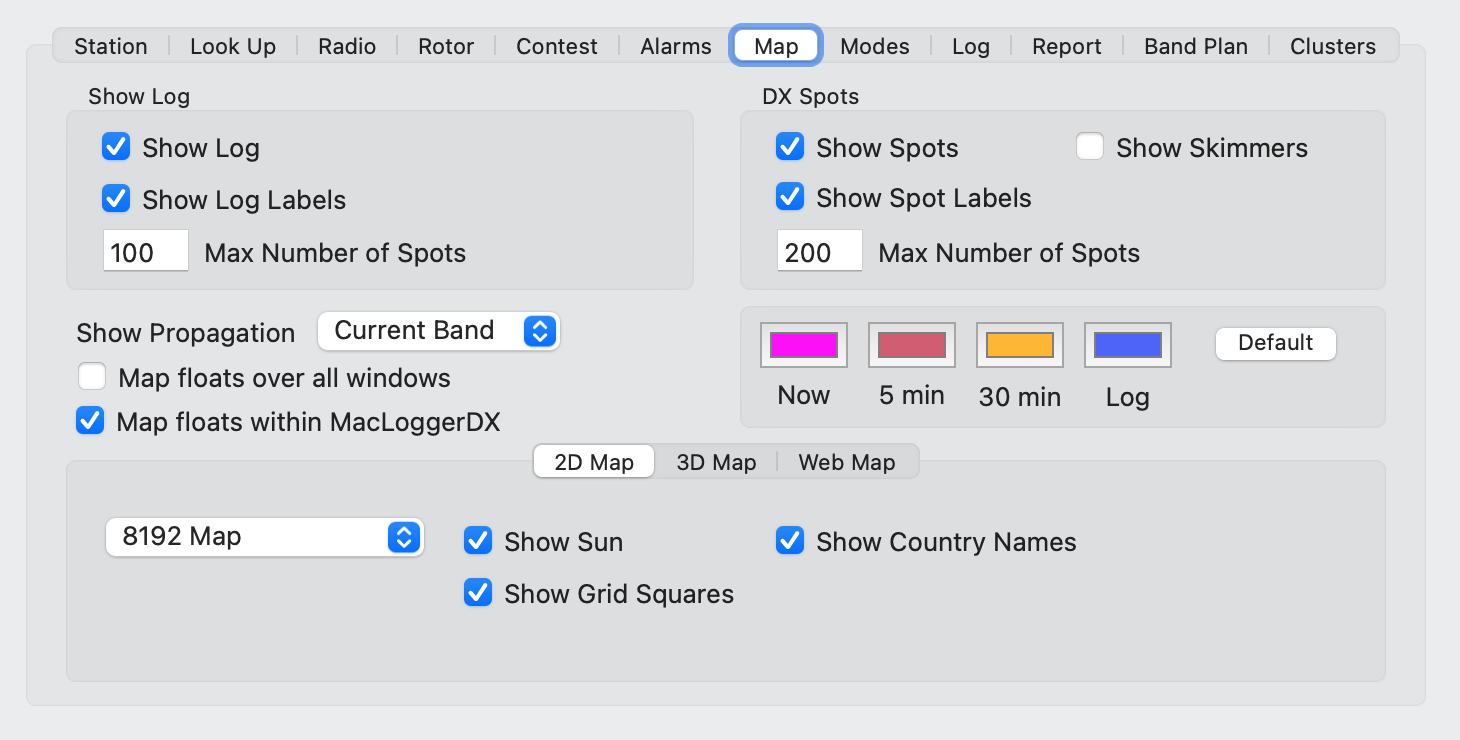
Task: Click the 200 Max Number of Spots field
Action: tap(818, 251)
